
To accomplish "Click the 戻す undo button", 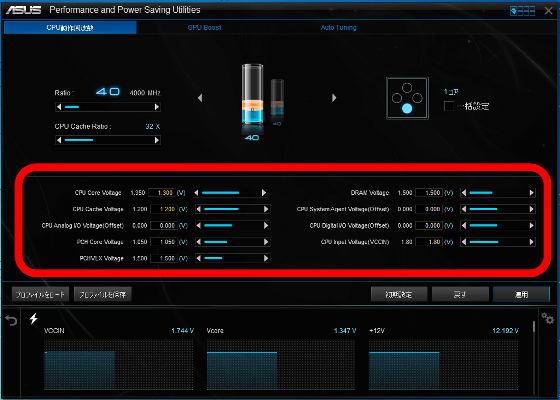I will point(460,295).
